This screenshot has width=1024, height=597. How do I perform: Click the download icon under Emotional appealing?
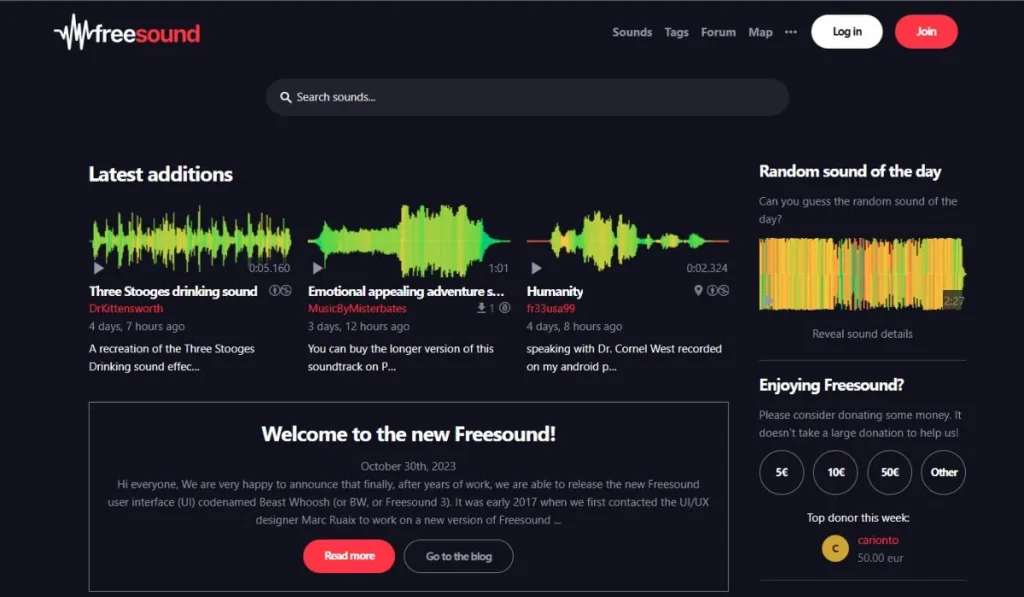482,309
